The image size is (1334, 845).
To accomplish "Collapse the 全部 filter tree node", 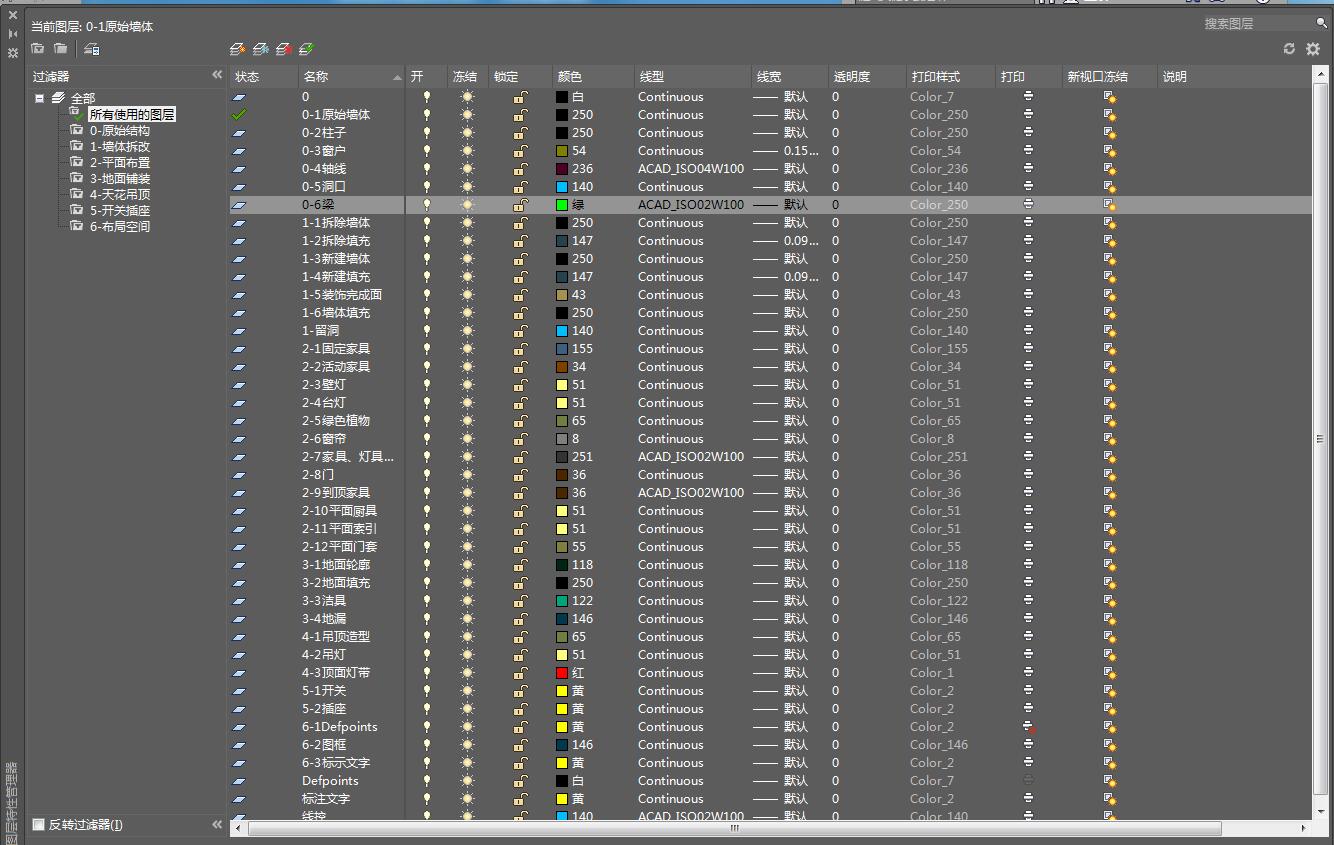I will pos(40,98).
